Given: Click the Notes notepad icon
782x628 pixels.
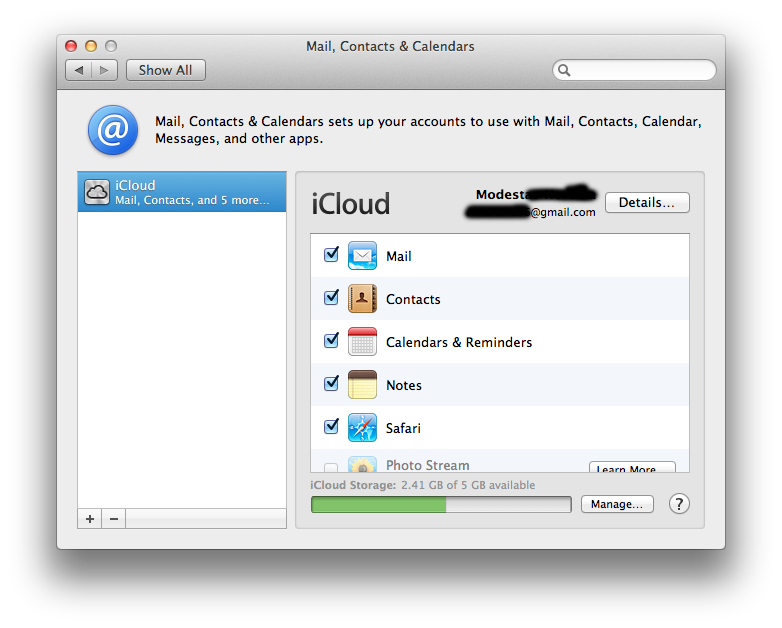Looking at the screenshot, I should [362, 384].
